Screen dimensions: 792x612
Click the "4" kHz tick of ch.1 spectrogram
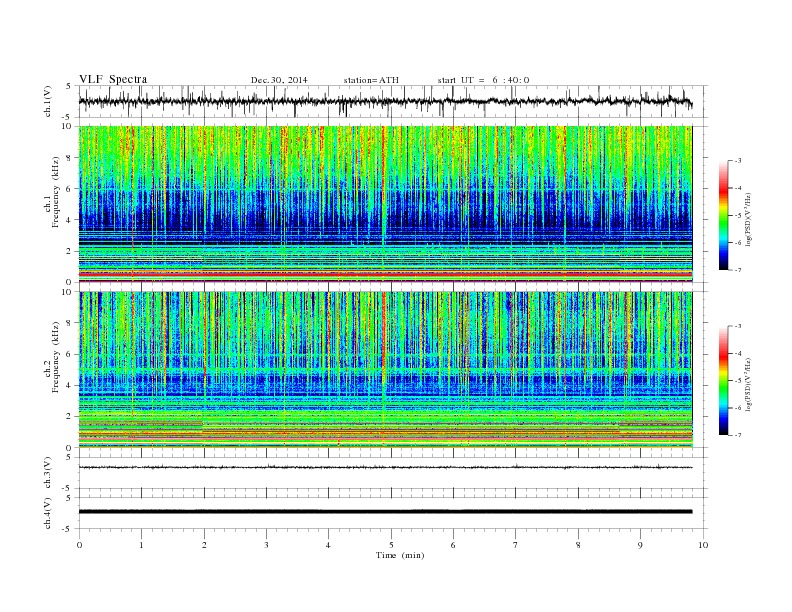point(70,220)
